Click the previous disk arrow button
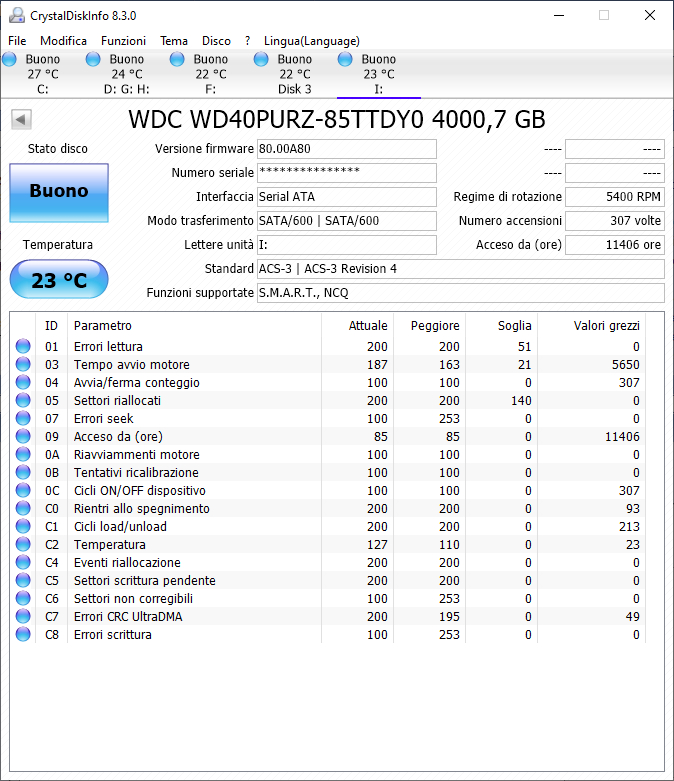 tap(21, 120)
